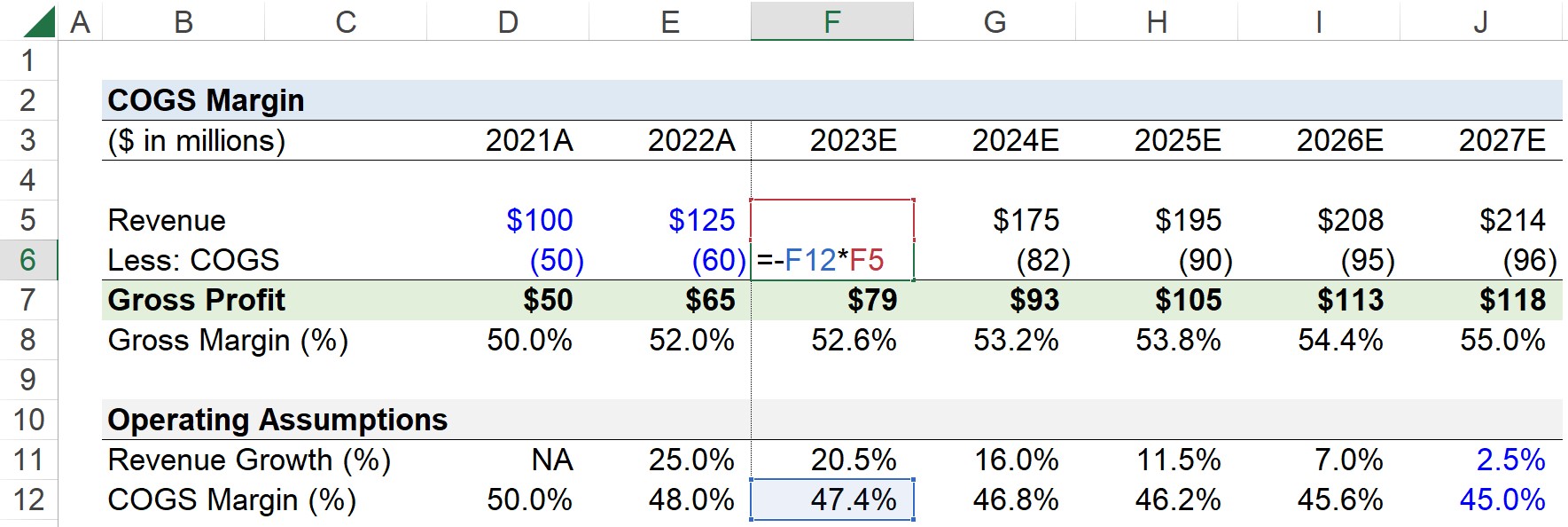Select 2027E Revenue Growth 2.5% cell
Image resolution: width=1568 pixels, height=527 pixels.
point(1480,460)
